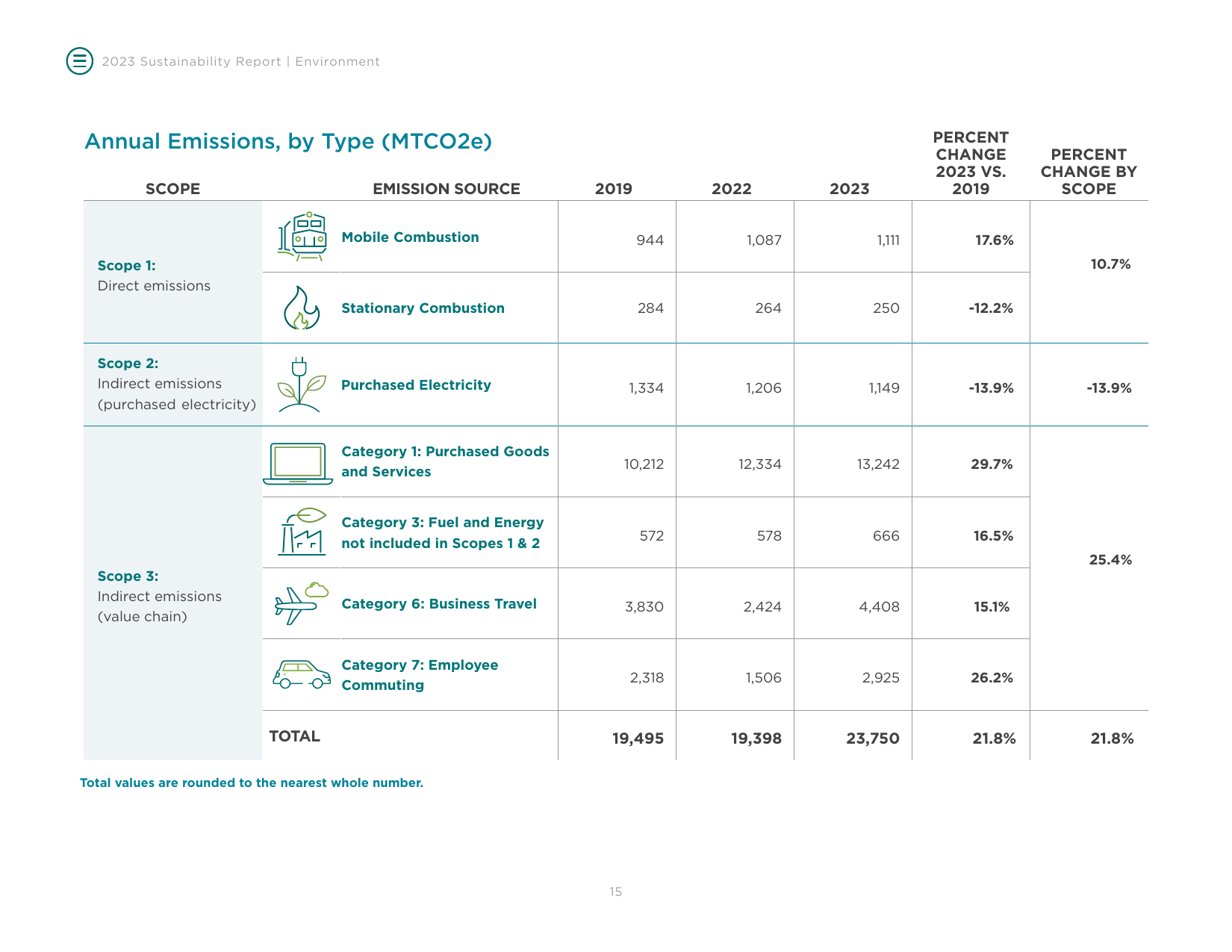Select the 'Scope 1:' label
The width and height of the screenshot is (1232, 952).
tap(126, 266)
